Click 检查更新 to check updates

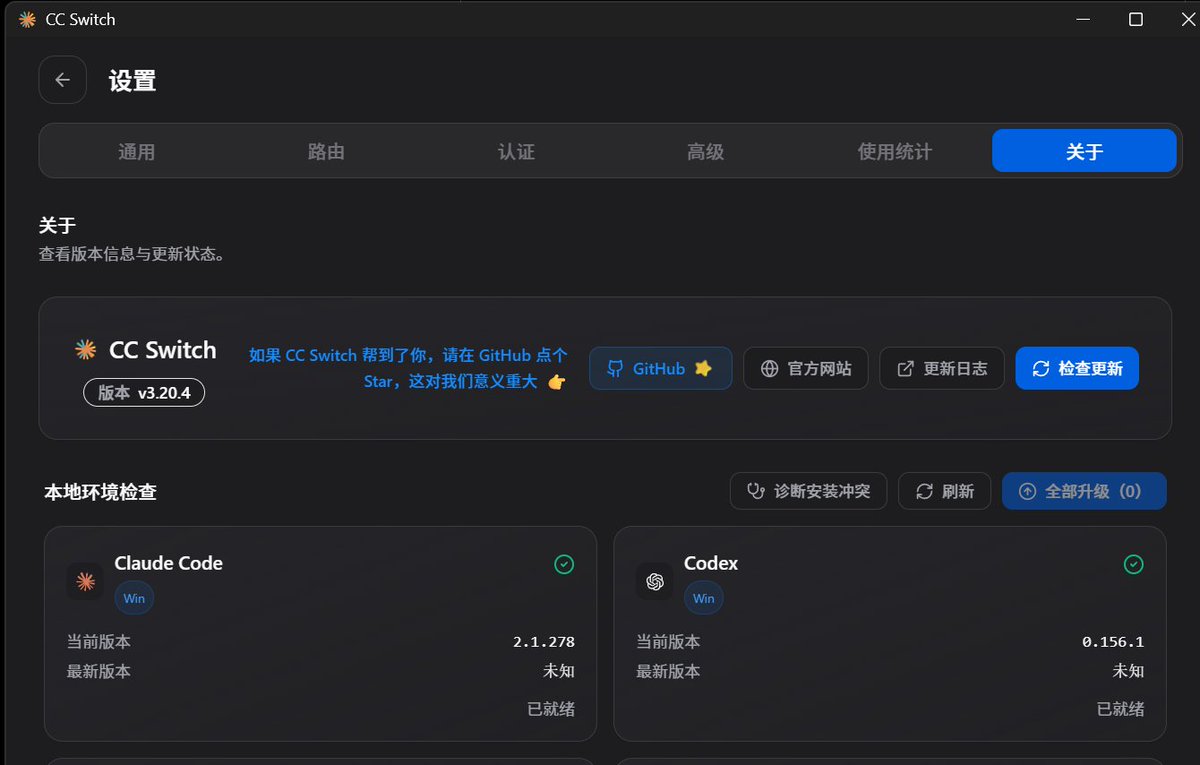[x=1077, y=368]
